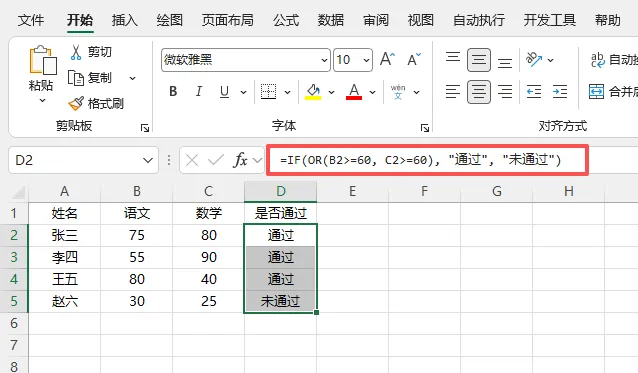The image size is (638, 373).
Task: Click the Copy icon
Action: [x=76, y=78]
